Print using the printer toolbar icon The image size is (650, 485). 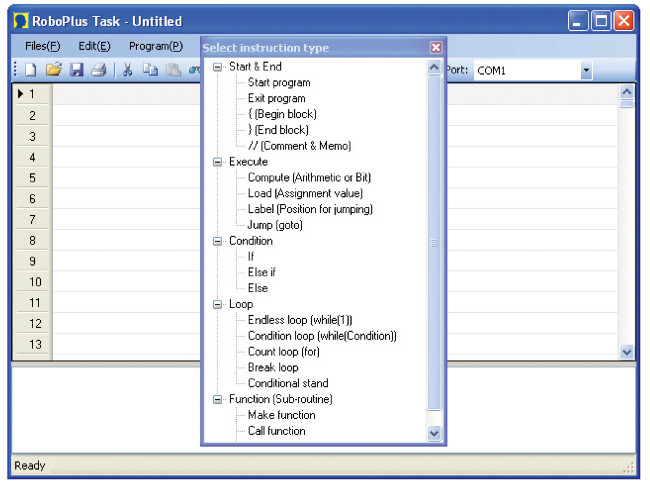[x=99, y=70]
